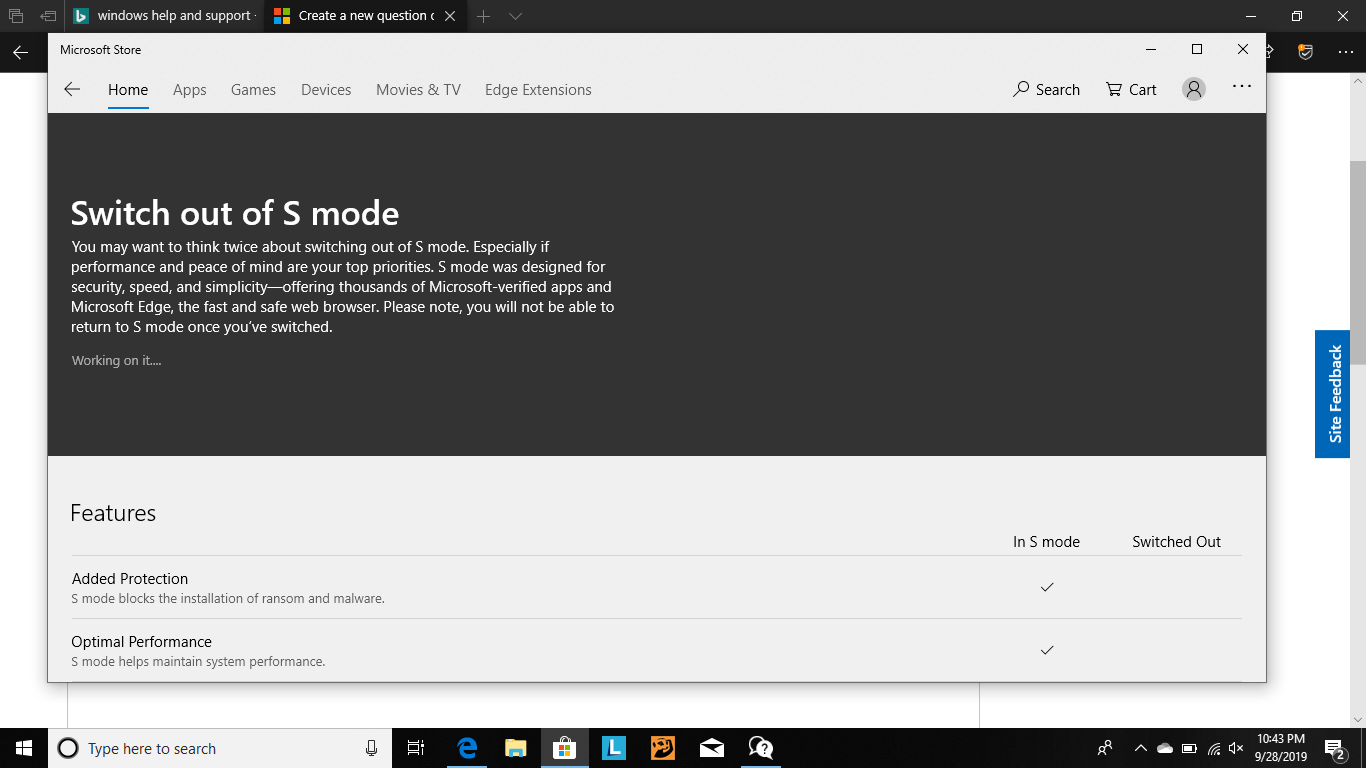Click the 'Features' heading

click(113, 513)
